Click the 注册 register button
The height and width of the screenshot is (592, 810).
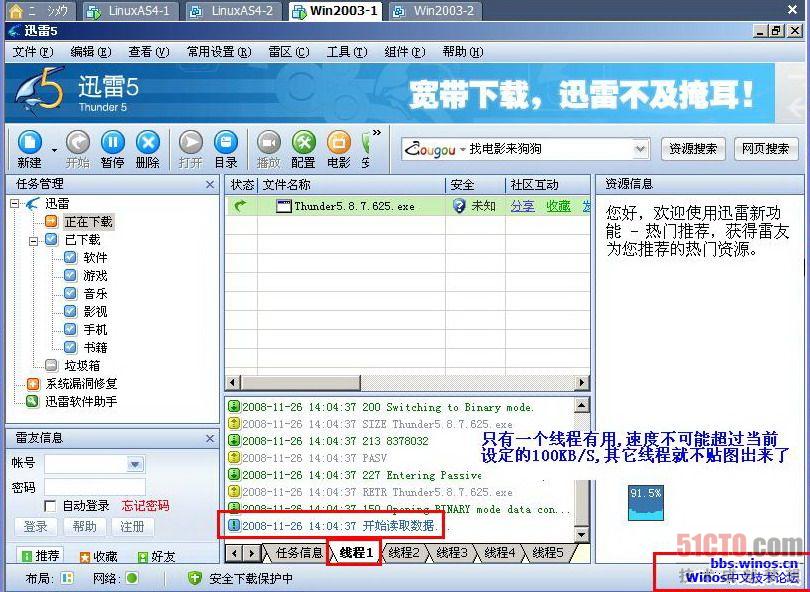pos(132,526)
